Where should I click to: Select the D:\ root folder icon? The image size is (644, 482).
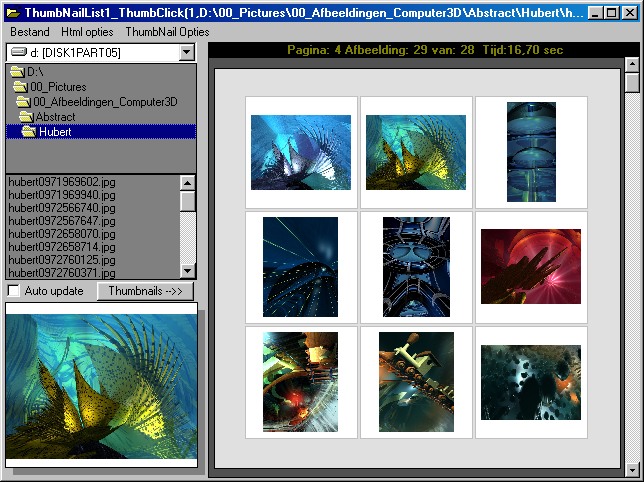click(x=17, y=72)
